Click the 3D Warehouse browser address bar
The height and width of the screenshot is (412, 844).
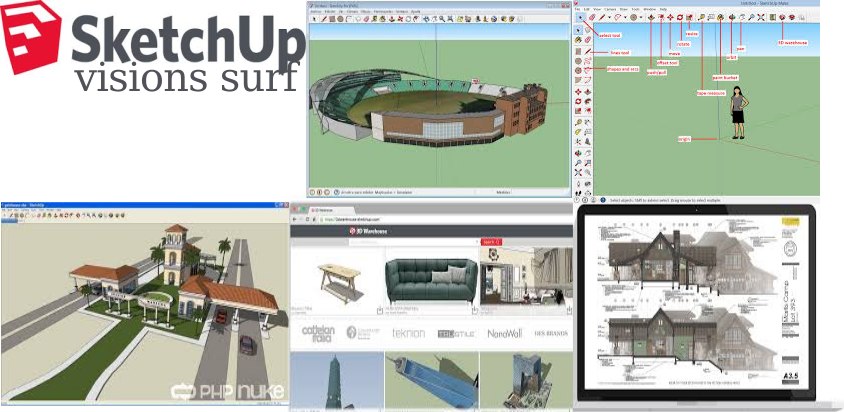[446, 219]
